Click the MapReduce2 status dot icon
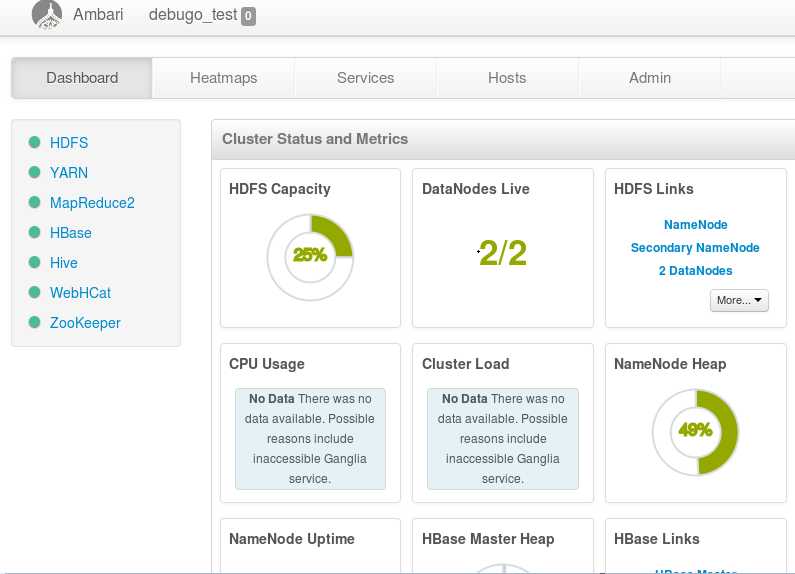 coord(35,203)
